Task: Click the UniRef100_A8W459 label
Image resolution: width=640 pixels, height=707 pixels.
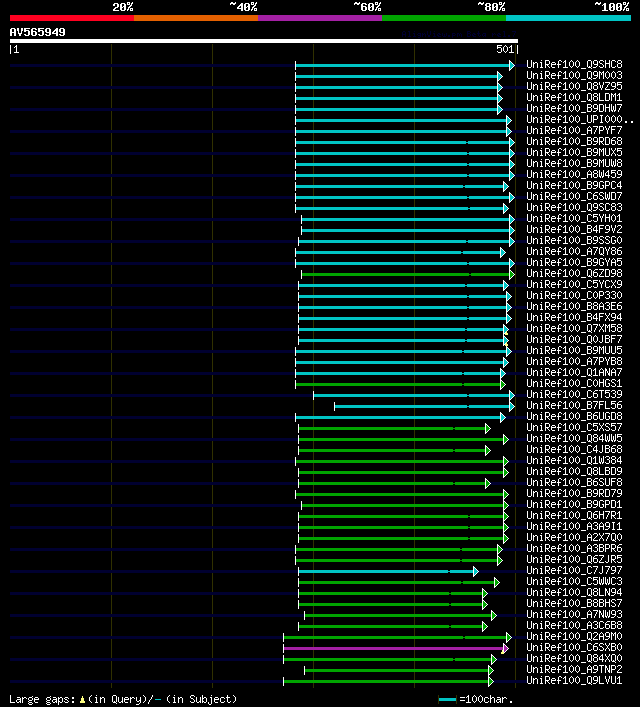Action: point(574,174)
